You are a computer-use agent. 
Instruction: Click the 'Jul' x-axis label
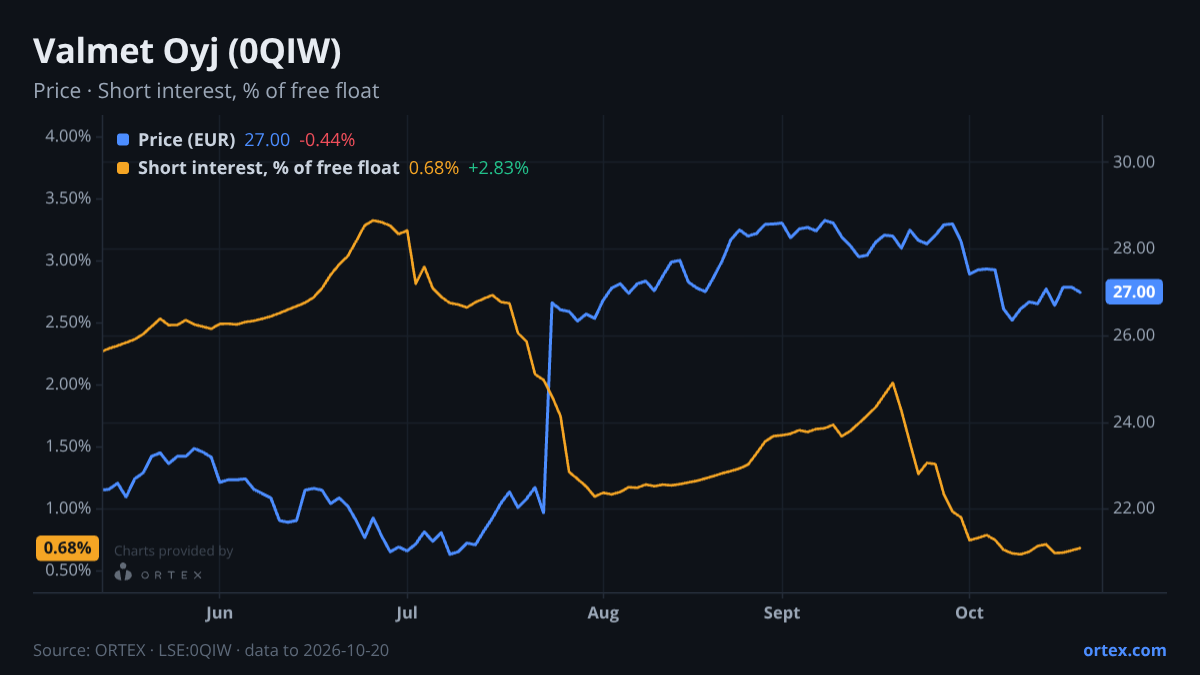[x=407, y=612]
